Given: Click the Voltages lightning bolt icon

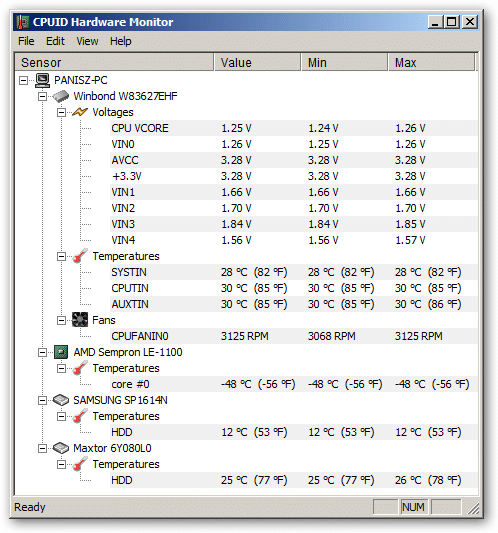Looking at the screenshot, I should tap(80, 112).
